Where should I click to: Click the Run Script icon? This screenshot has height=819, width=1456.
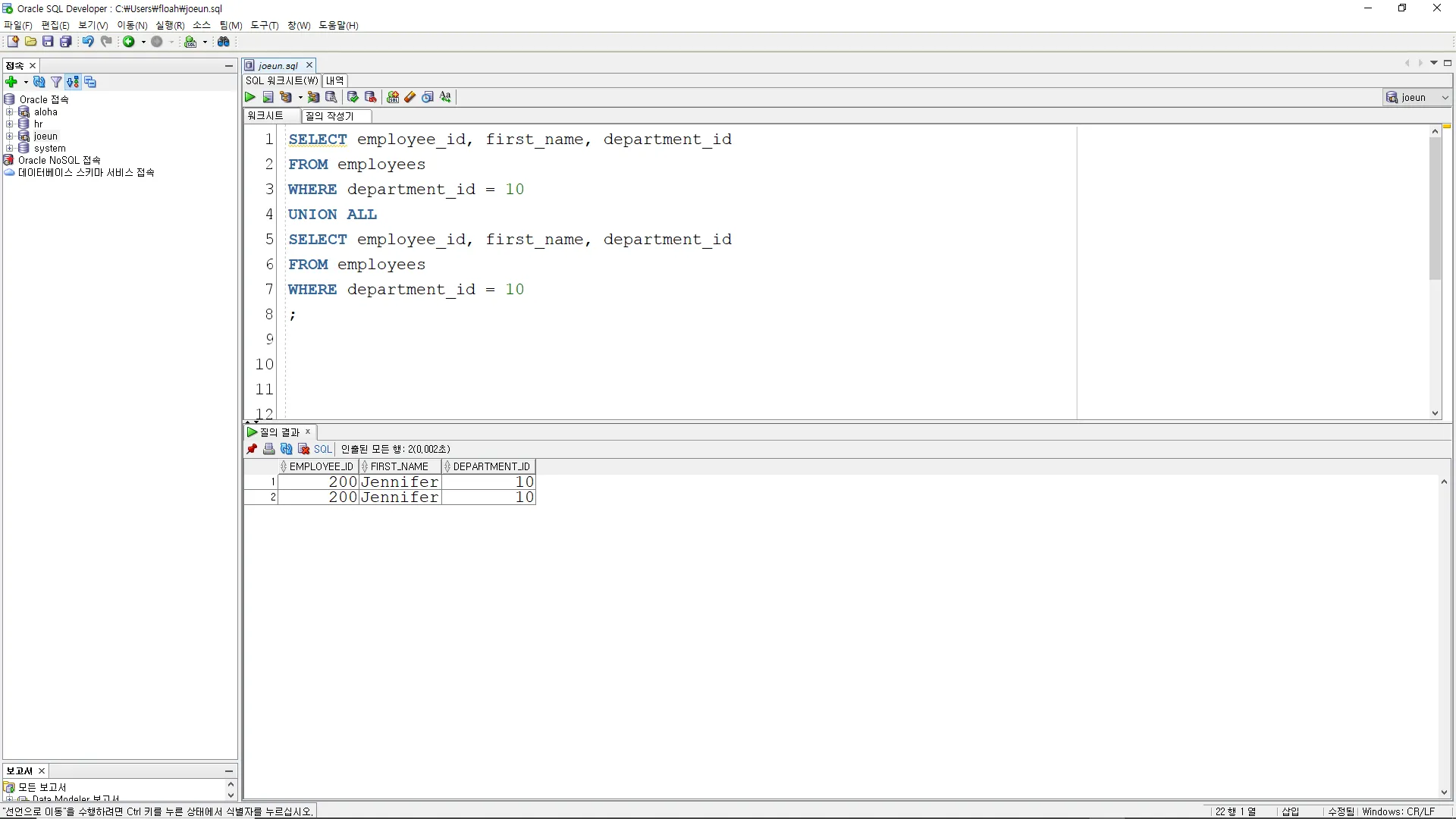click(x=268, y=97)
